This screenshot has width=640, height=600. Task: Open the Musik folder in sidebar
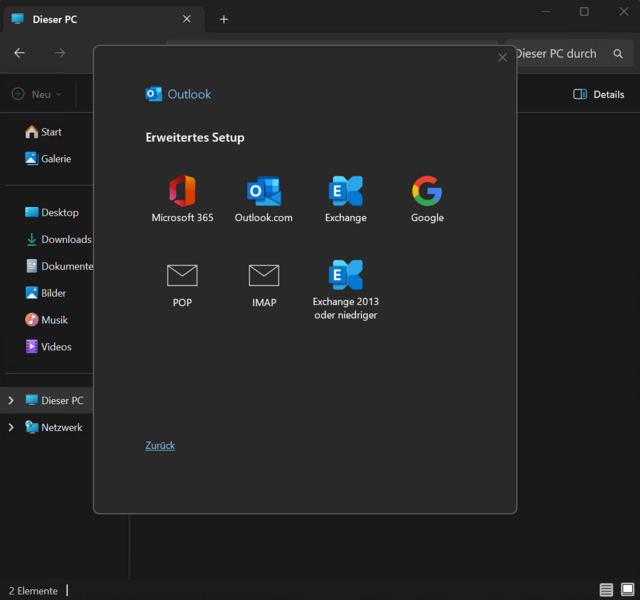coord(46,320)
